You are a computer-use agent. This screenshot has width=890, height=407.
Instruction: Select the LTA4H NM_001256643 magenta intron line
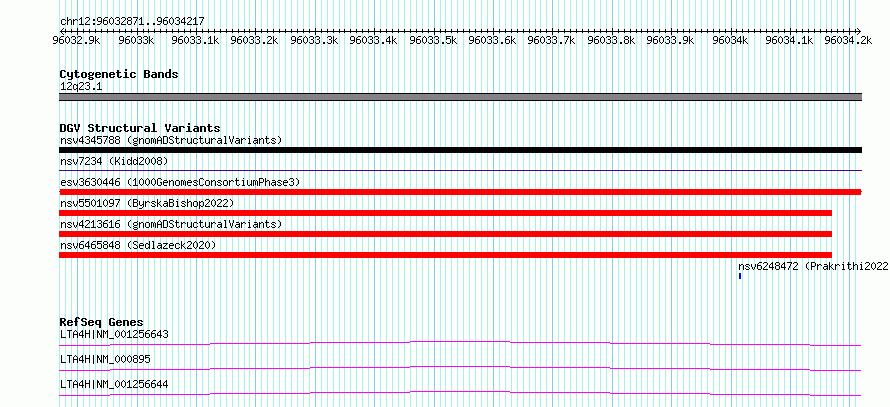click(460, 343)
